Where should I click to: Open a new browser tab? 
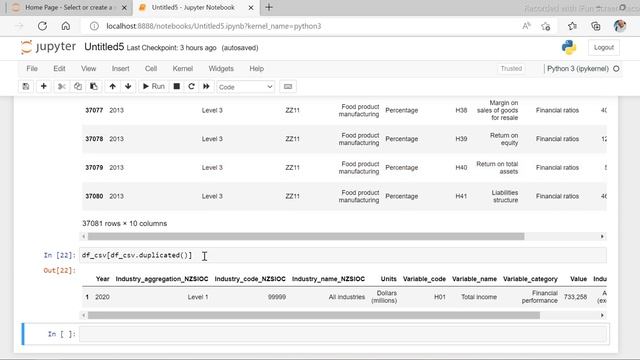pos(269,7)
